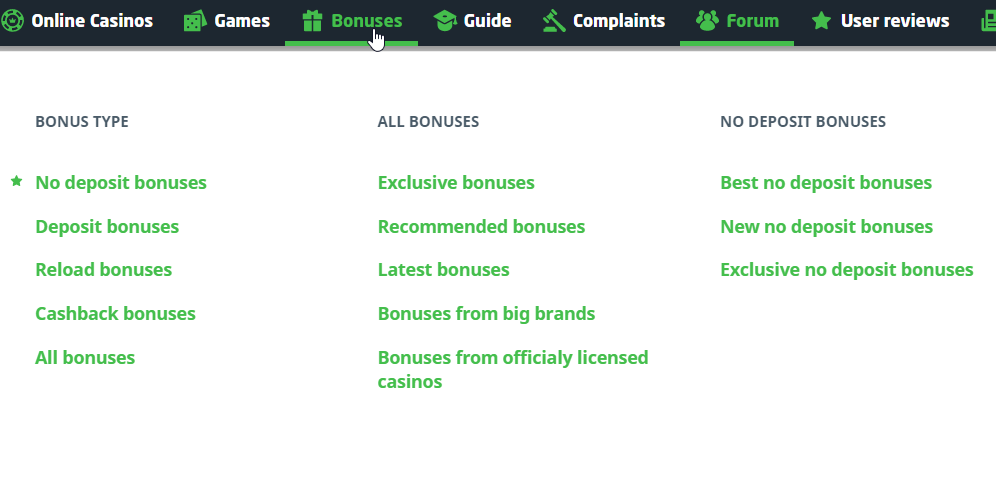Go to Exclusive bonuses

[x=456, y=183]
